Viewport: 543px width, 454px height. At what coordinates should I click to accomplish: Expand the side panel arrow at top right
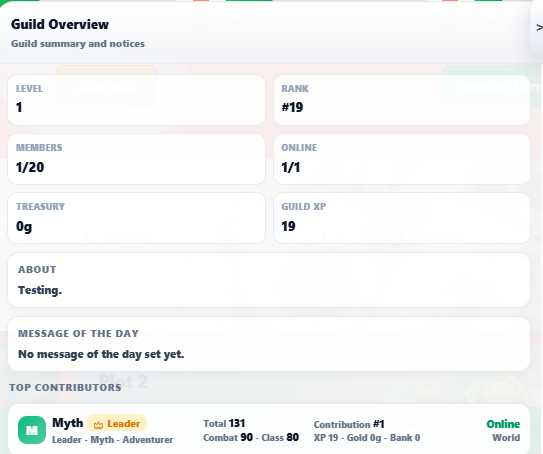tap(538, 27)
